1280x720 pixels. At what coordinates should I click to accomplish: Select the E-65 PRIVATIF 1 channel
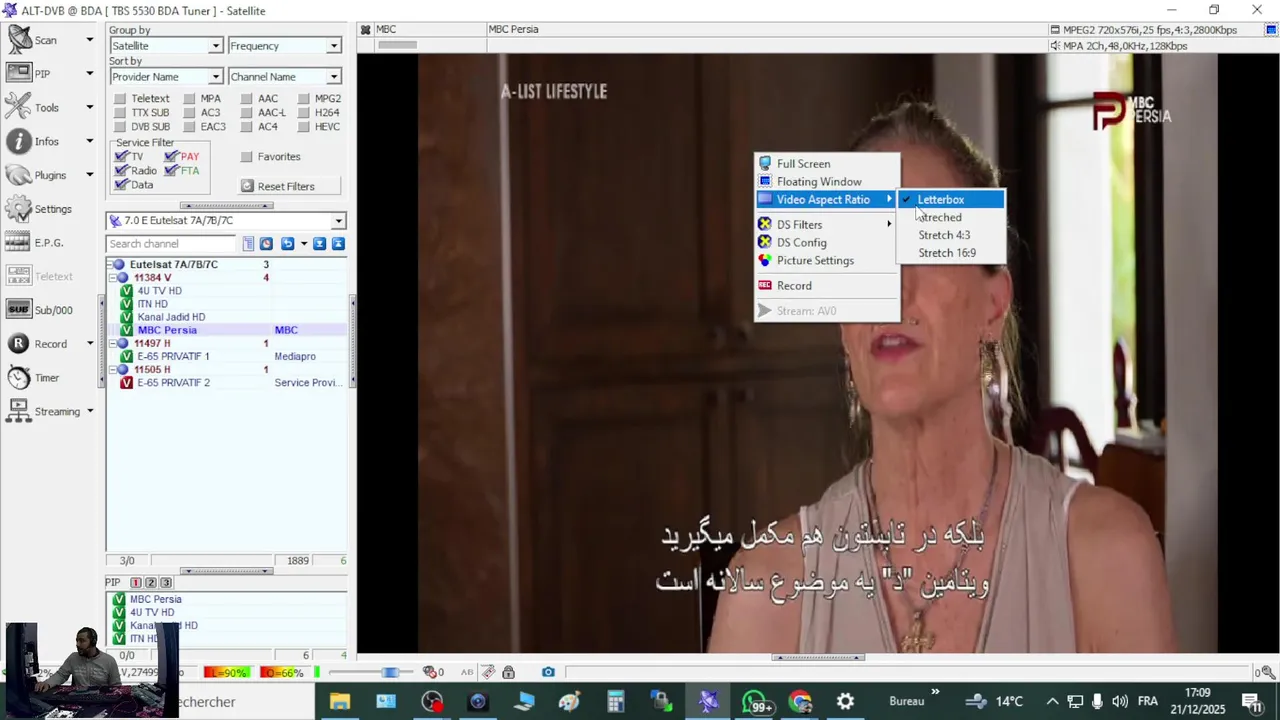[x=173, y=356]
